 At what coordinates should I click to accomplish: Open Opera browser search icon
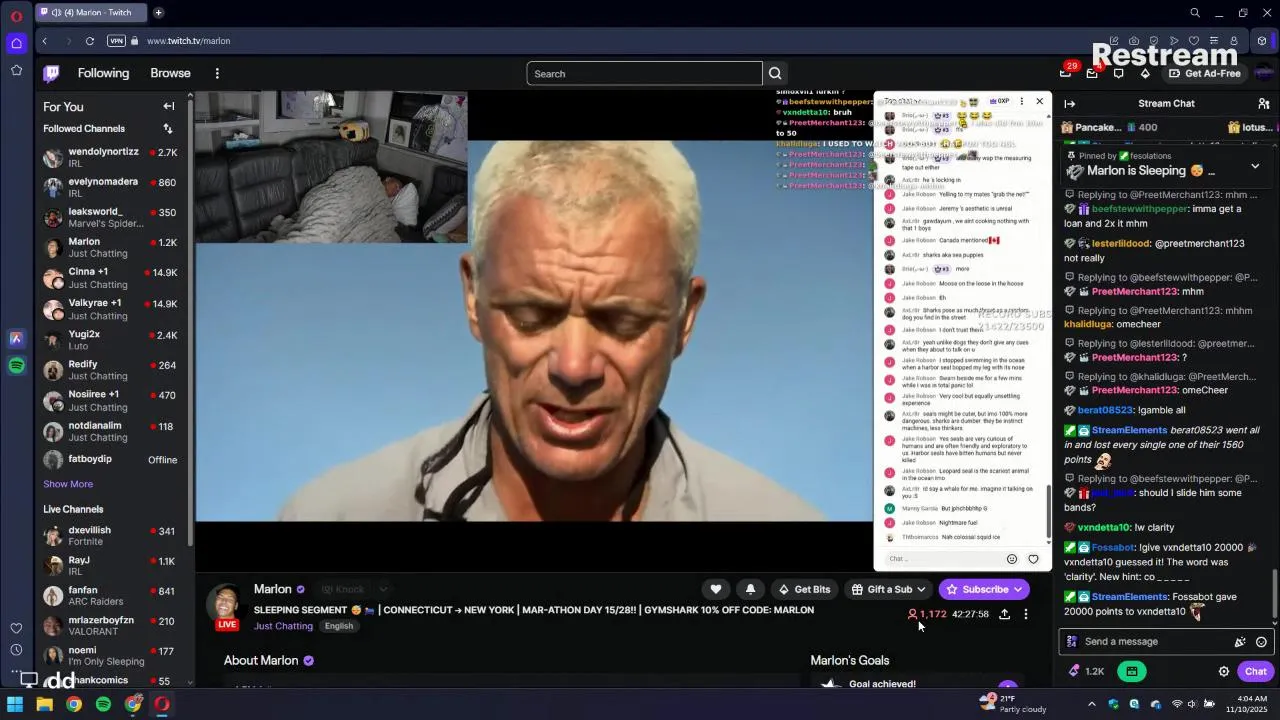[1195, 12]
